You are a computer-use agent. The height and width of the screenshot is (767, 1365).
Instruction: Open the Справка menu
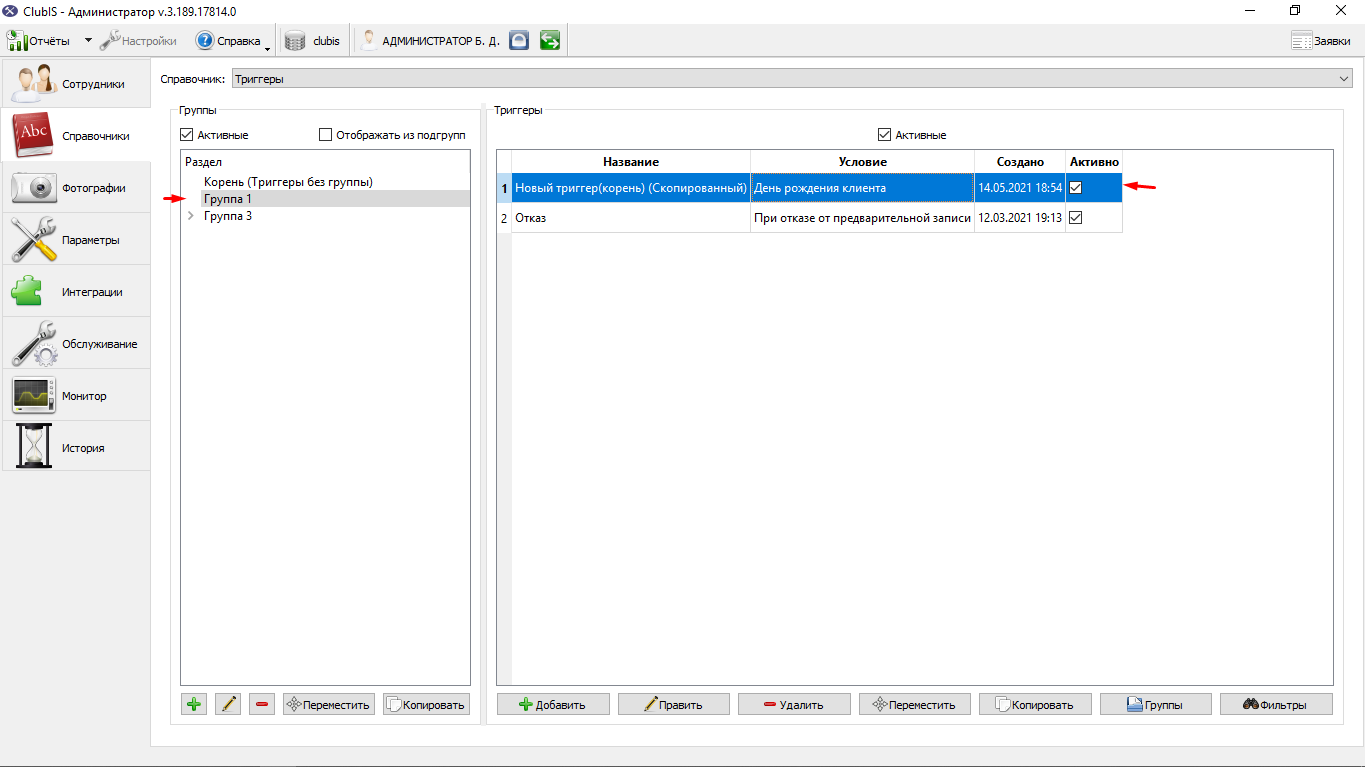(x=230, y=41)
